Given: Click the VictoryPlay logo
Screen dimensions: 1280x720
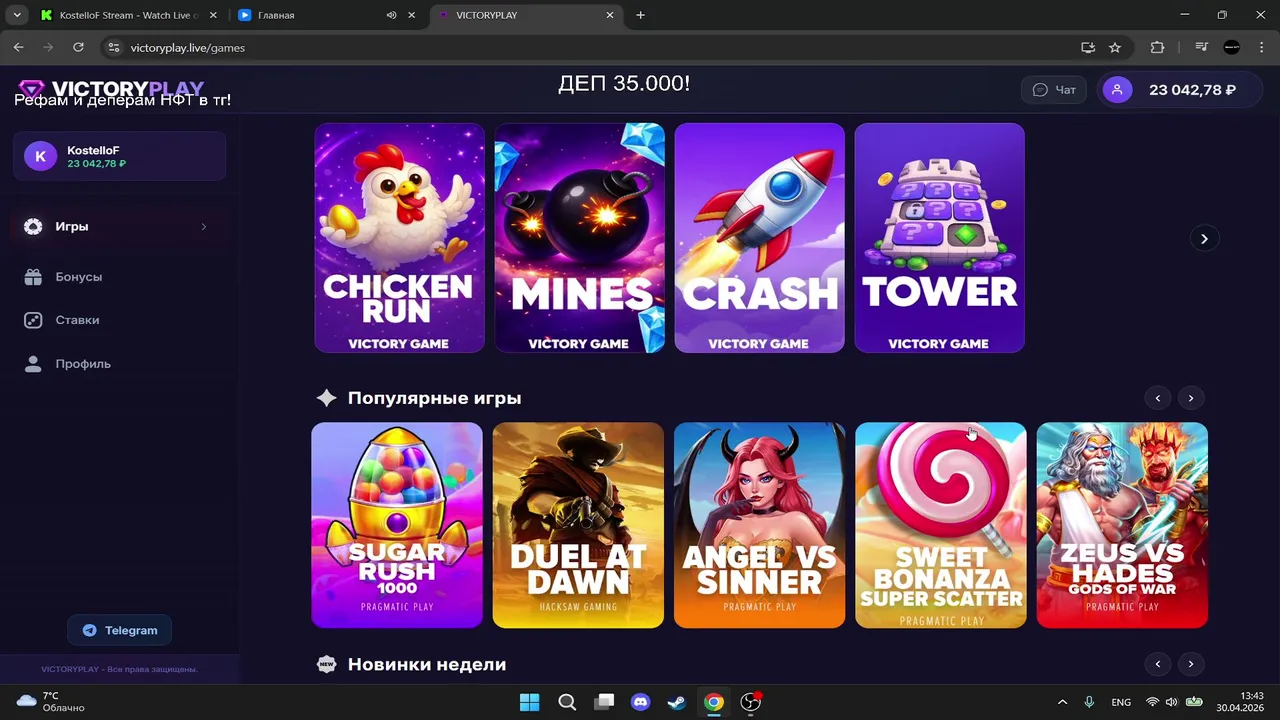Looking at the screenshot, I should pyautogui.click(x=111, y=89).
